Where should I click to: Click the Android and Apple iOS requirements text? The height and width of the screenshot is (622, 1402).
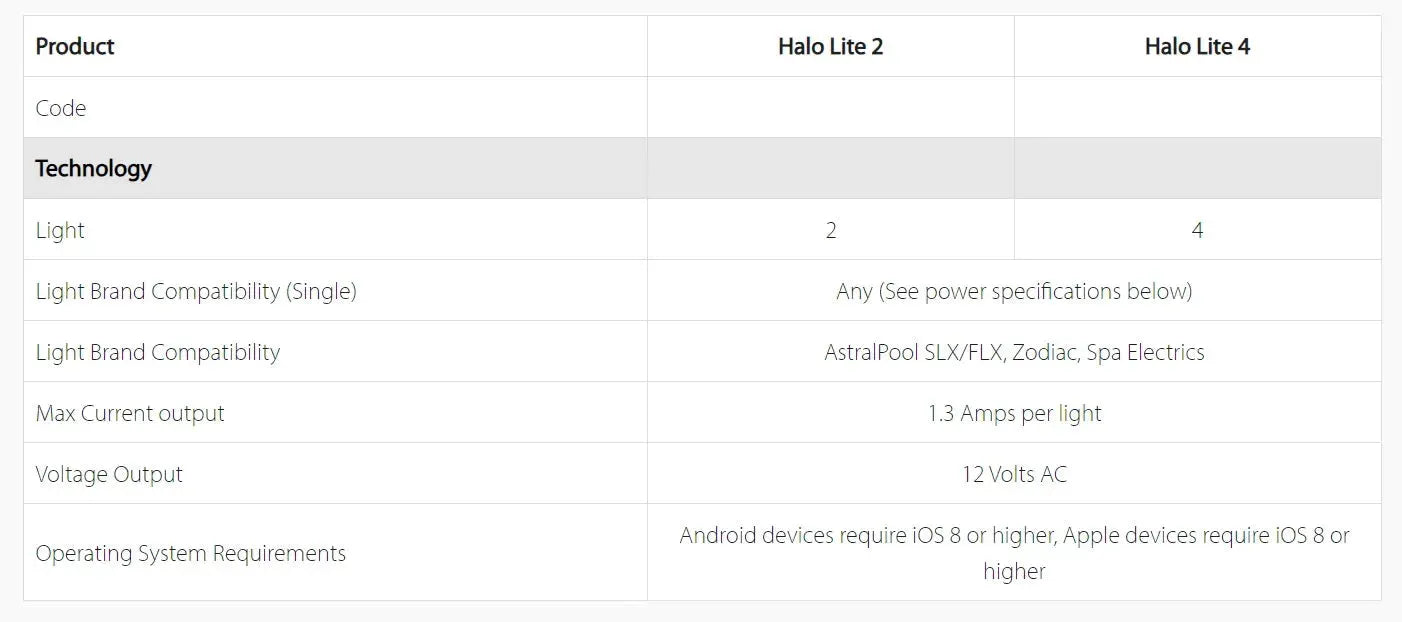pyautogui.click(x=1014, y=553)
